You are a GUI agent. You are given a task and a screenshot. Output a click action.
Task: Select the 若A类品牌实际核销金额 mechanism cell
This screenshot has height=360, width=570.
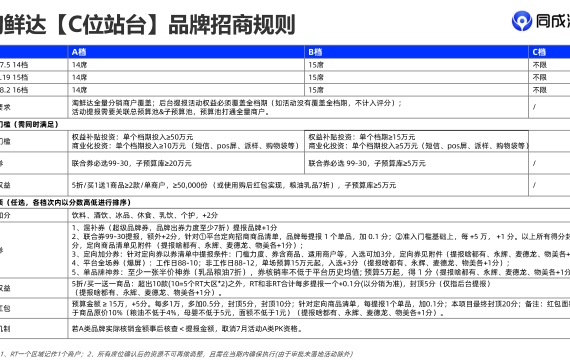pos(319,329)
